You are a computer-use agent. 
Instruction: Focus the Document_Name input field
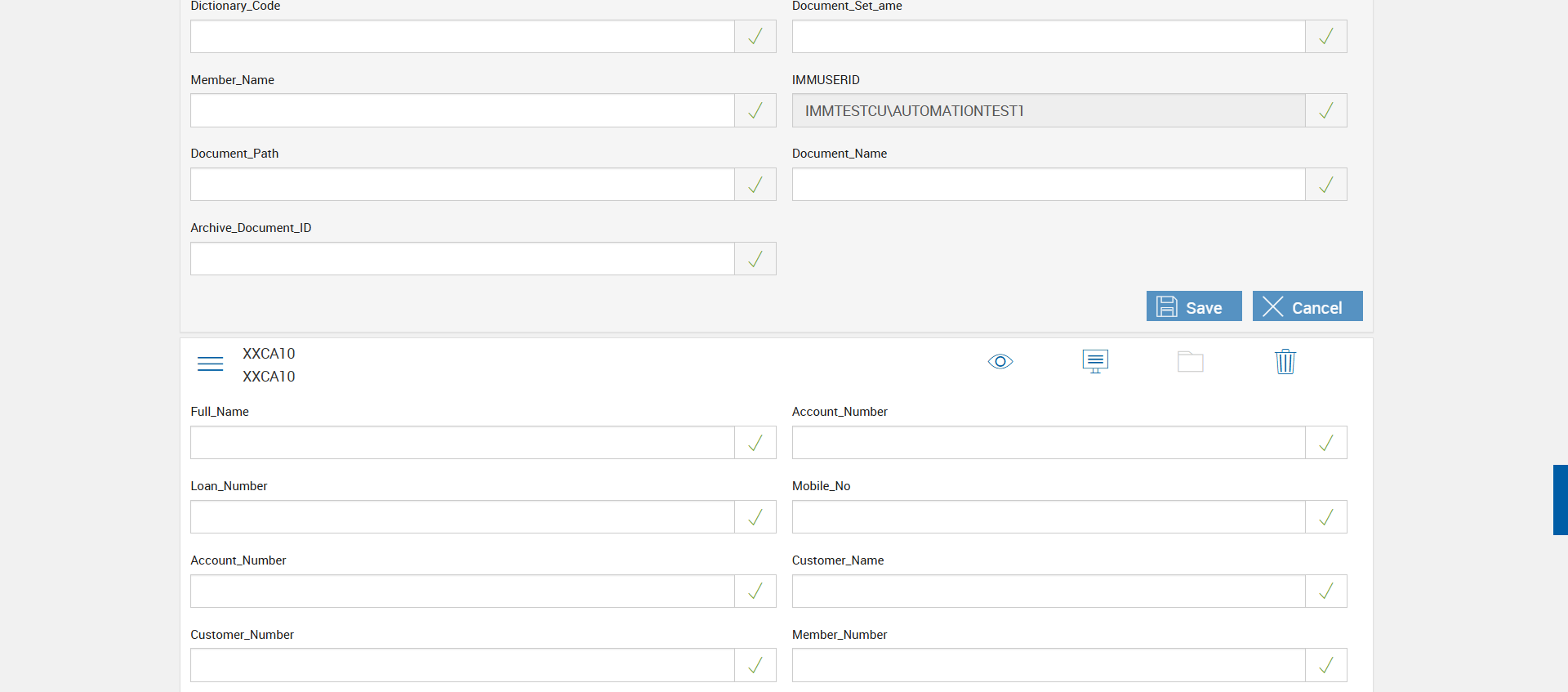(x=1048, y=185)
